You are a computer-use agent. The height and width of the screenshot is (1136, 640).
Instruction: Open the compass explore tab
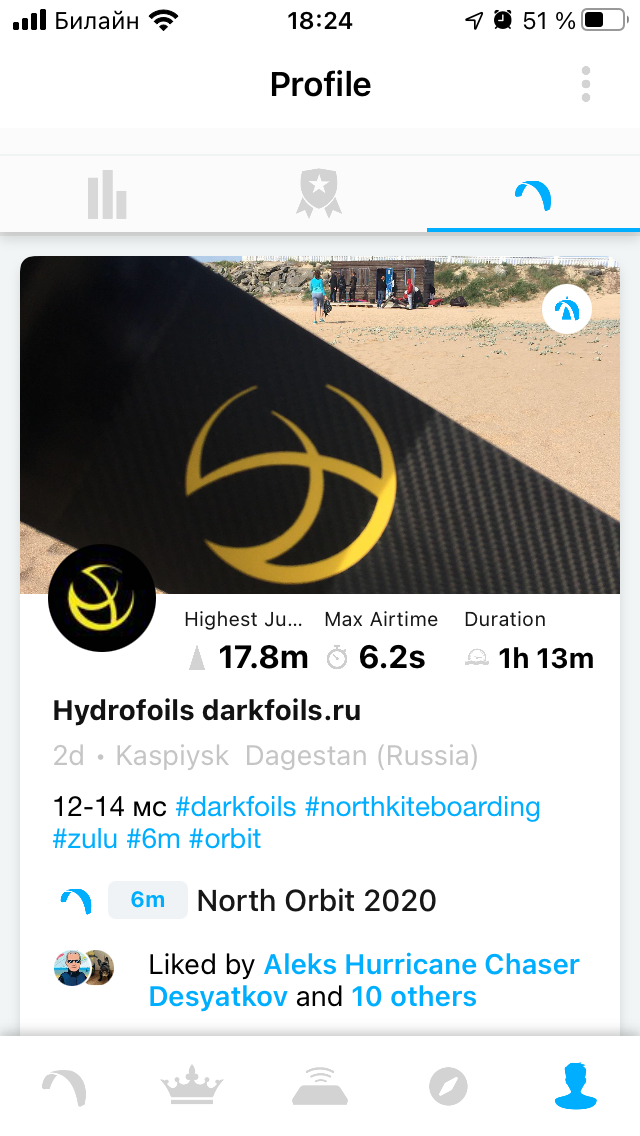coord(448,1087)
